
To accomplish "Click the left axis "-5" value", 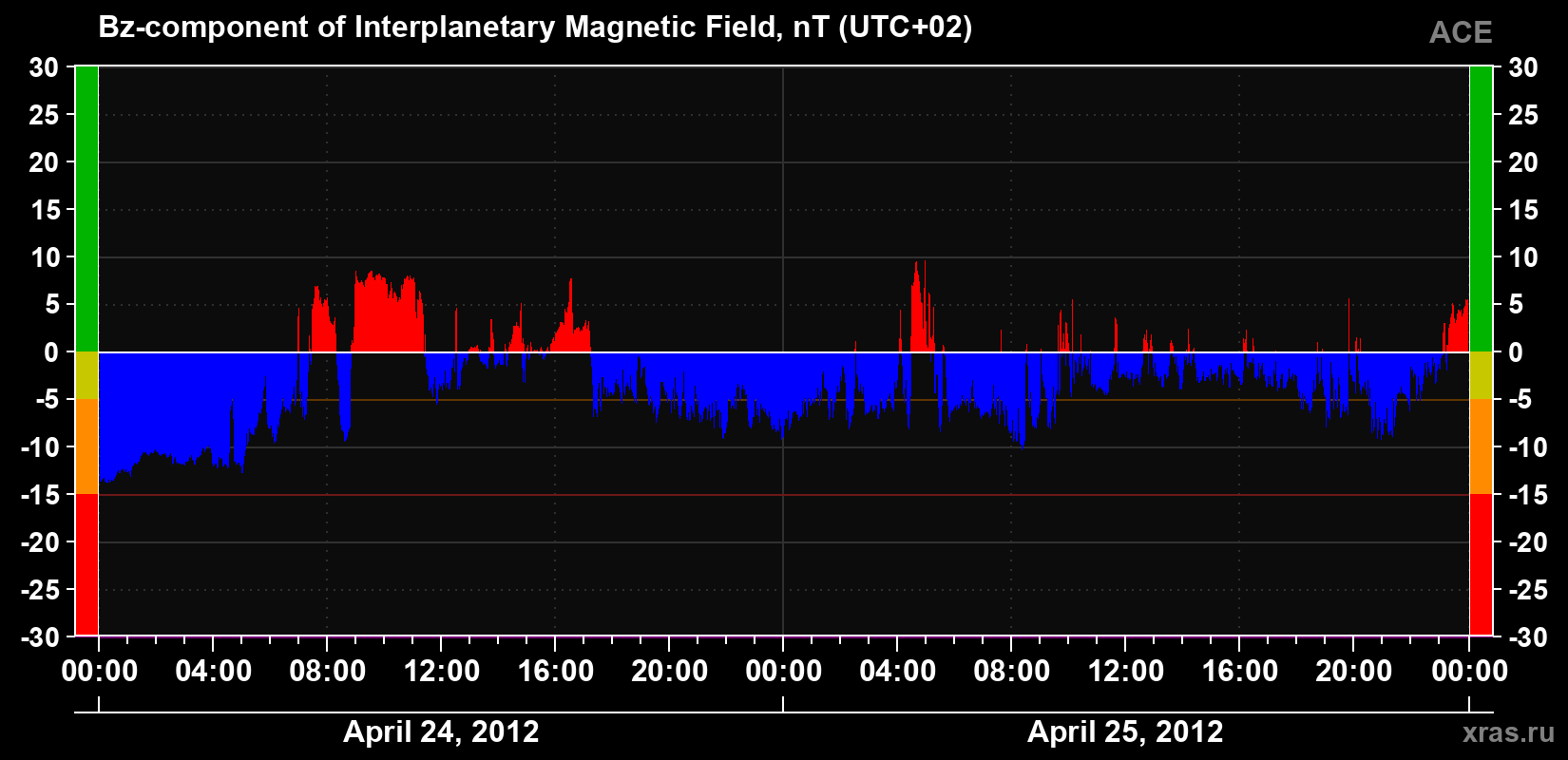I will coord(48,400).
